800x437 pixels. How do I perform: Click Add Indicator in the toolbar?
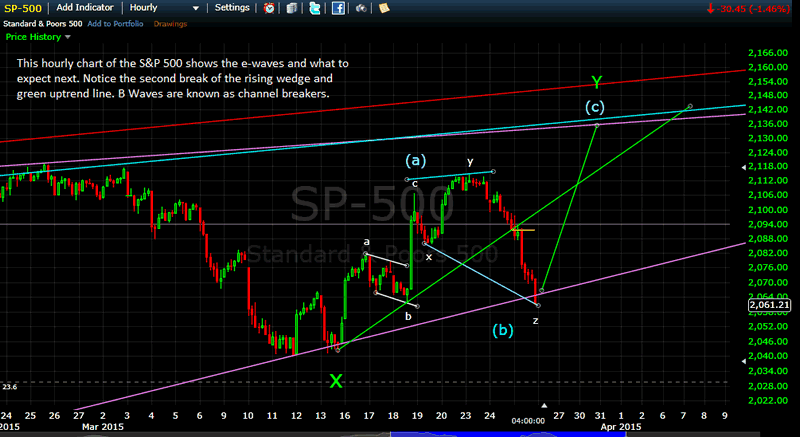tap(85, 8)
